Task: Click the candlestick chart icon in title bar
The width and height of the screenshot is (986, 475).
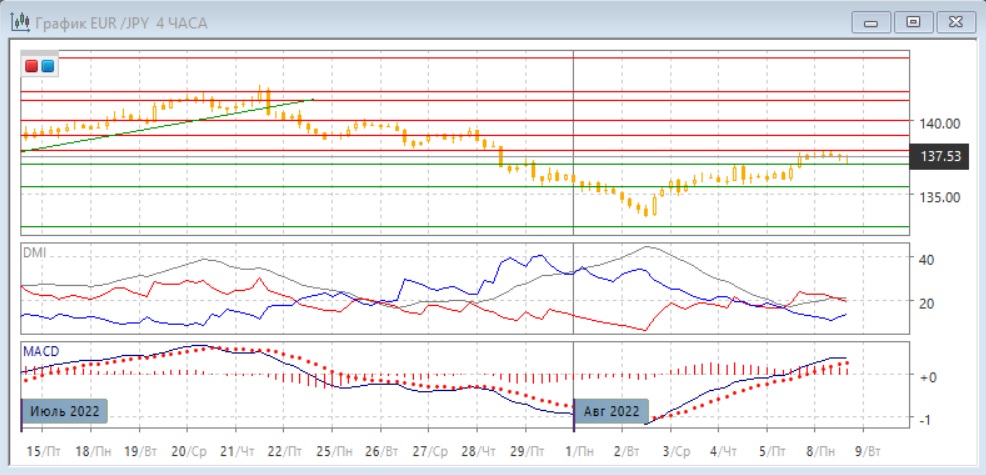Action: (18, 22)
